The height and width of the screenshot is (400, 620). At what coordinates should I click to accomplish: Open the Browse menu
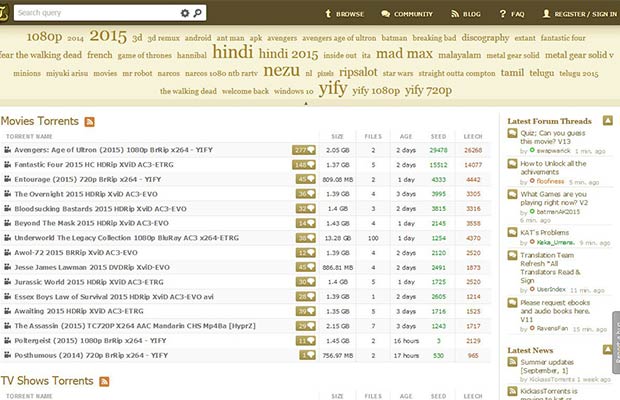pyautogui.click(x=345, y=15)
